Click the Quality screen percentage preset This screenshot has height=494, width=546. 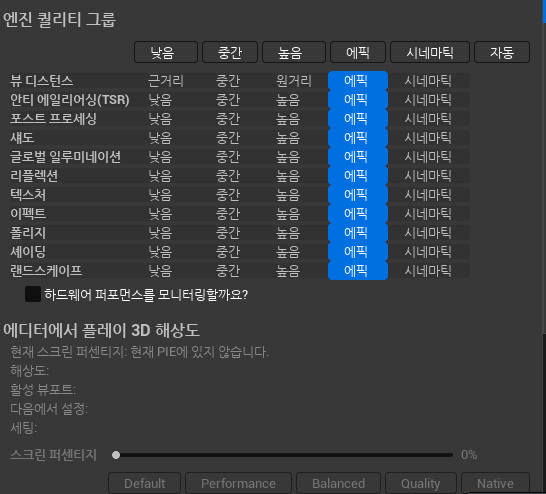(x=421, y=483)
